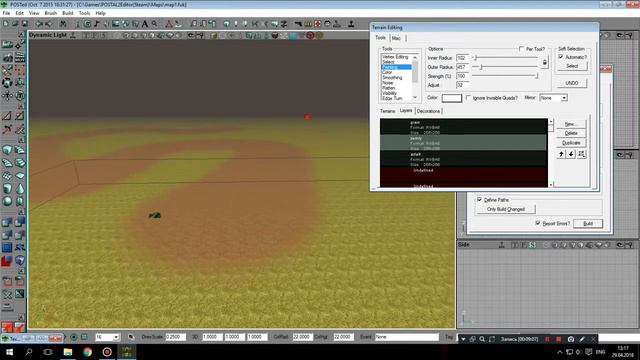
Task: Toggle realtime joystick icon in Side viewport
Action: pos(502,245)
